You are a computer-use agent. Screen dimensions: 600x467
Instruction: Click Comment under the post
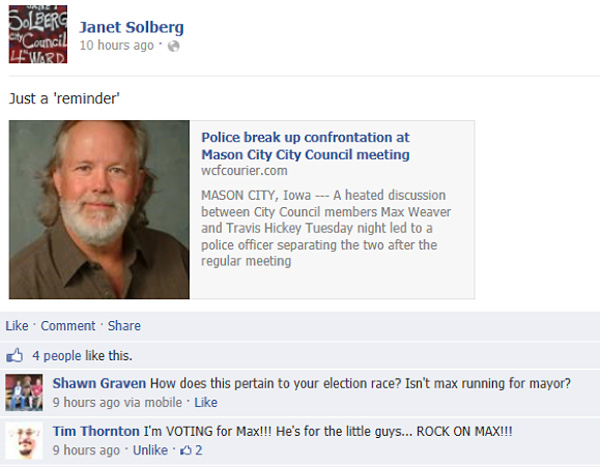click(x=68, y=326)
